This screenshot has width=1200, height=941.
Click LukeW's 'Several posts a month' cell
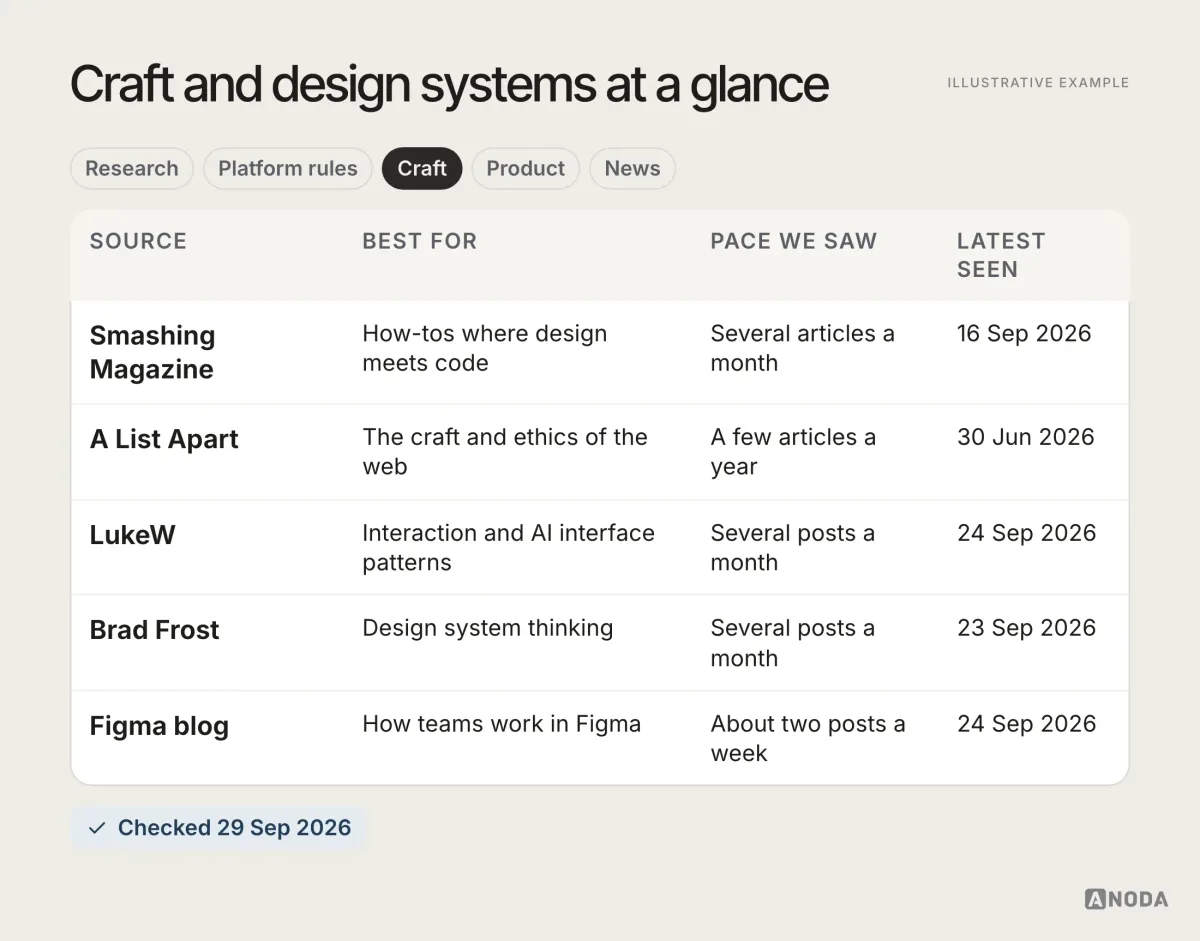point(793,547)
